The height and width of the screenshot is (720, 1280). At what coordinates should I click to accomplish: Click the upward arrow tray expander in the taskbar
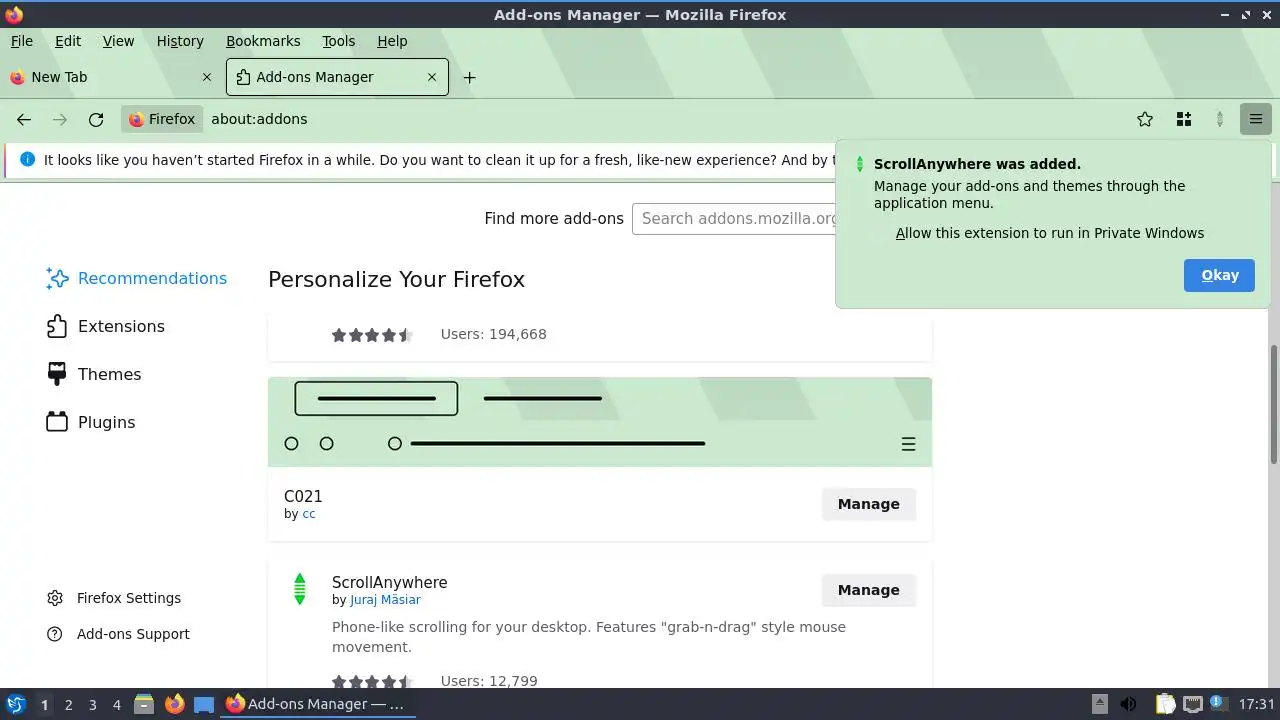(x=1100, y=704)
